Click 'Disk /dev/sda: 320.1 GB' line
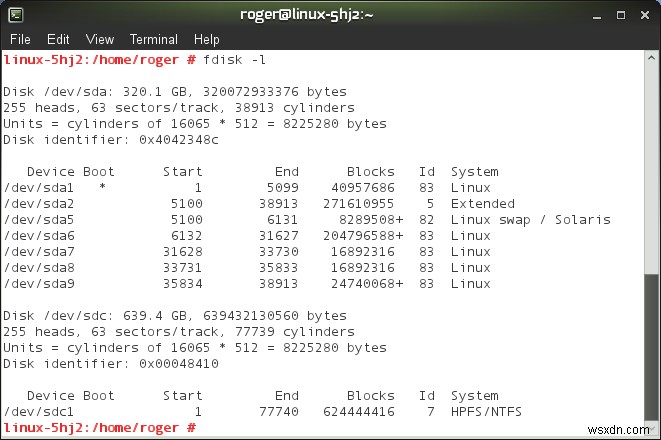The height and width of the screenshot is (440, 661). (175, 91)
